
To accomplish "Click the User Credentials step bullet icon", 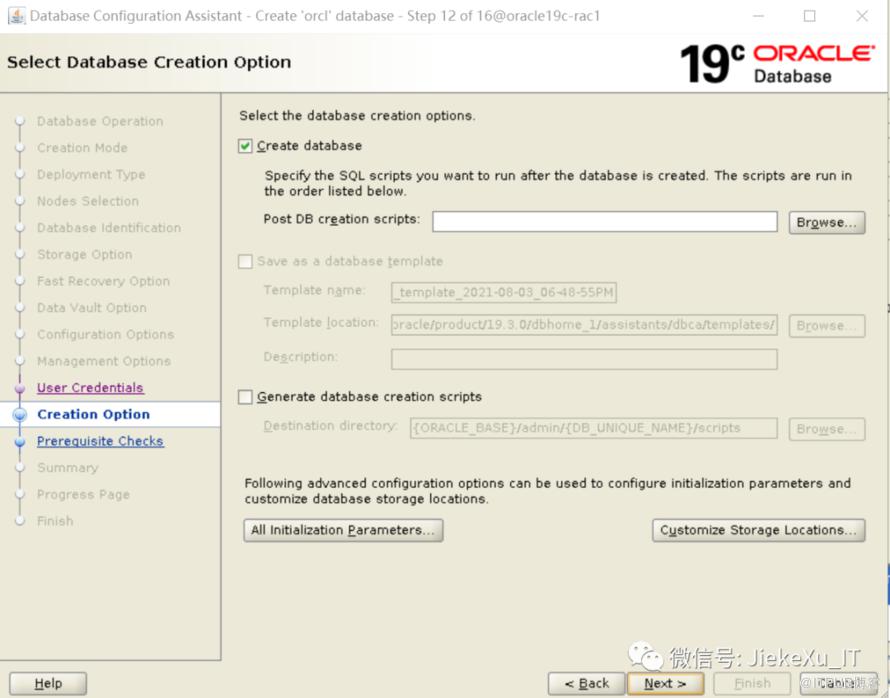I will (x=20, y=388).
